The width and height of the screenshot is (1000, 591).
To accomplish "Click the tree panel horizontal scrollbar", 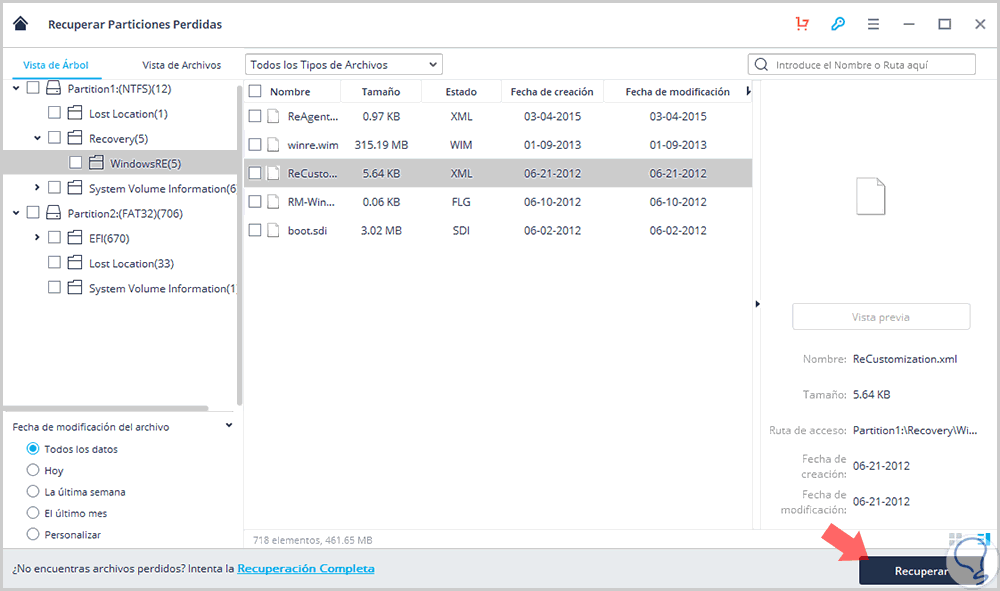I will (x=106, y=408).
